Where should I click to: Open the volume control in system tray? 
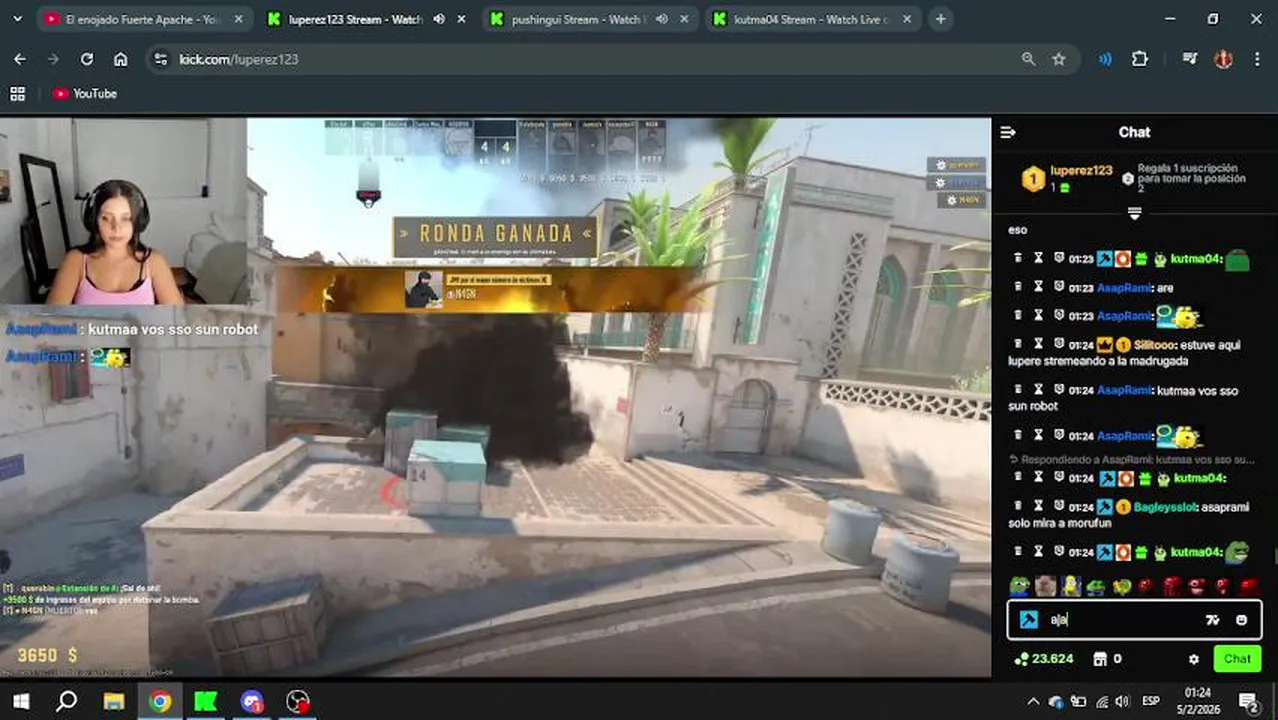coord(1121,701)
